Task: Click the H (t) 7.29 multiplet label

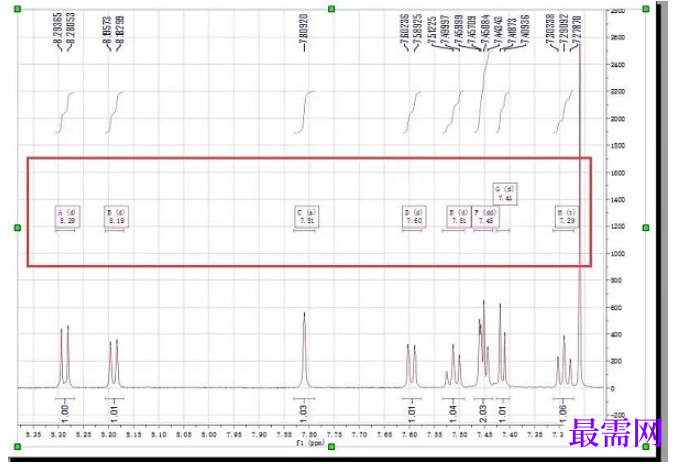Action: point(567,216)
